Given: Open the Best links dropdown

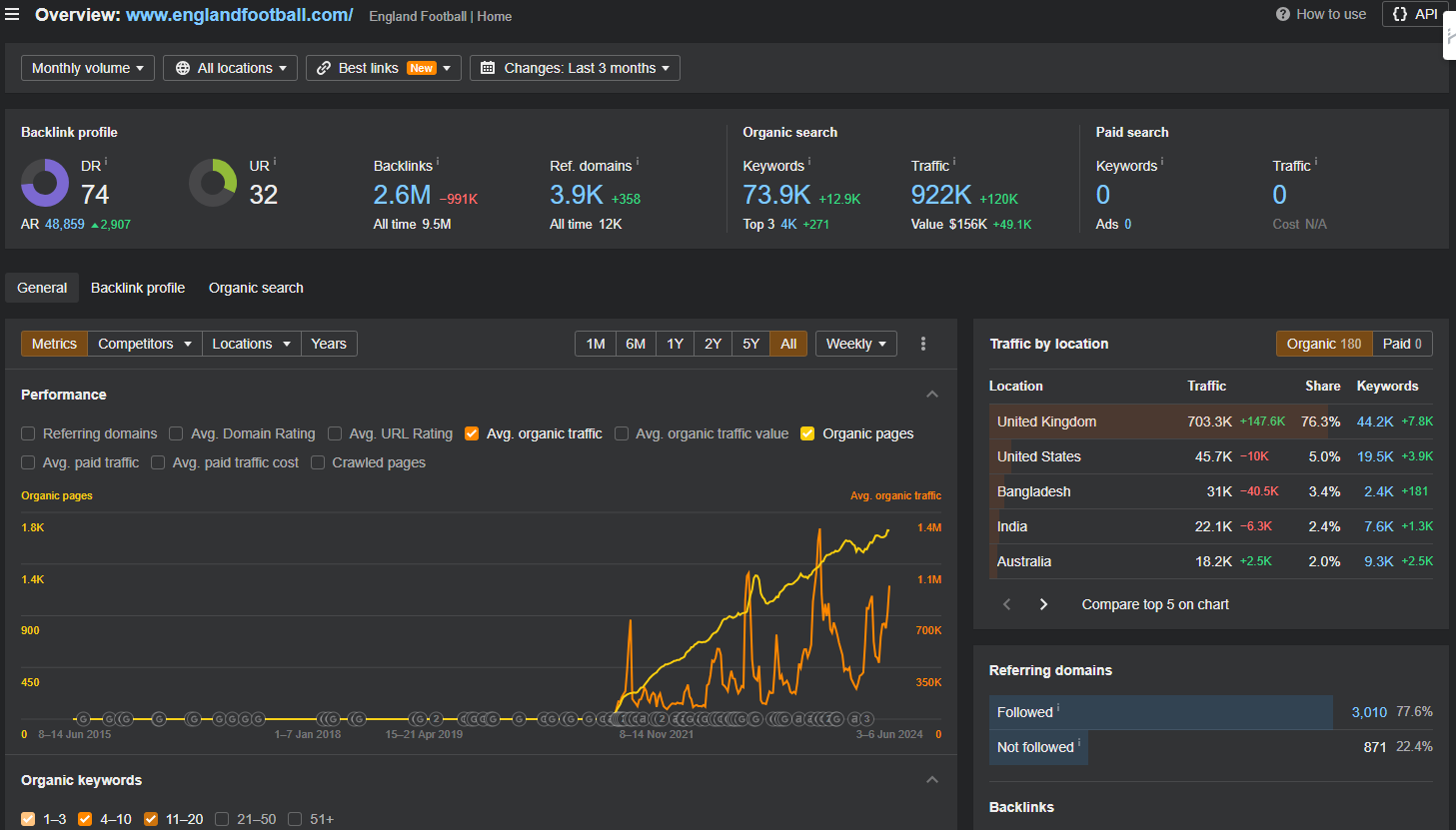Looking at the screenshot, I should click(x=384, y=68).
